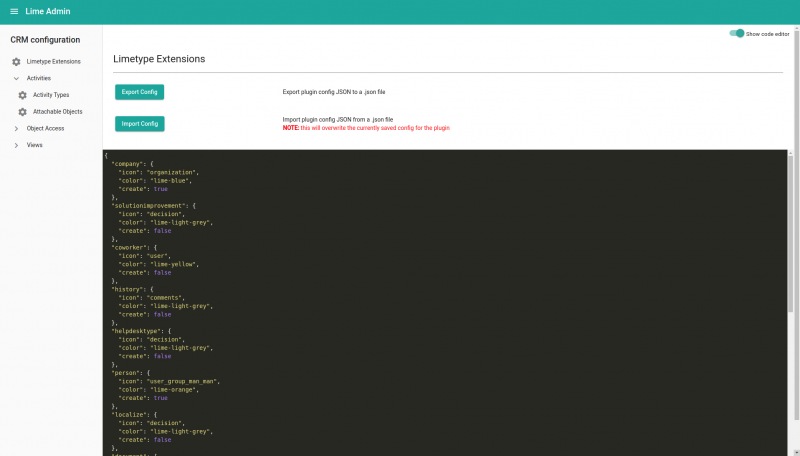Screen dimensions: 800x456
Task: Open the Attachable Objects sidebar label
Action: pos(58,112)
